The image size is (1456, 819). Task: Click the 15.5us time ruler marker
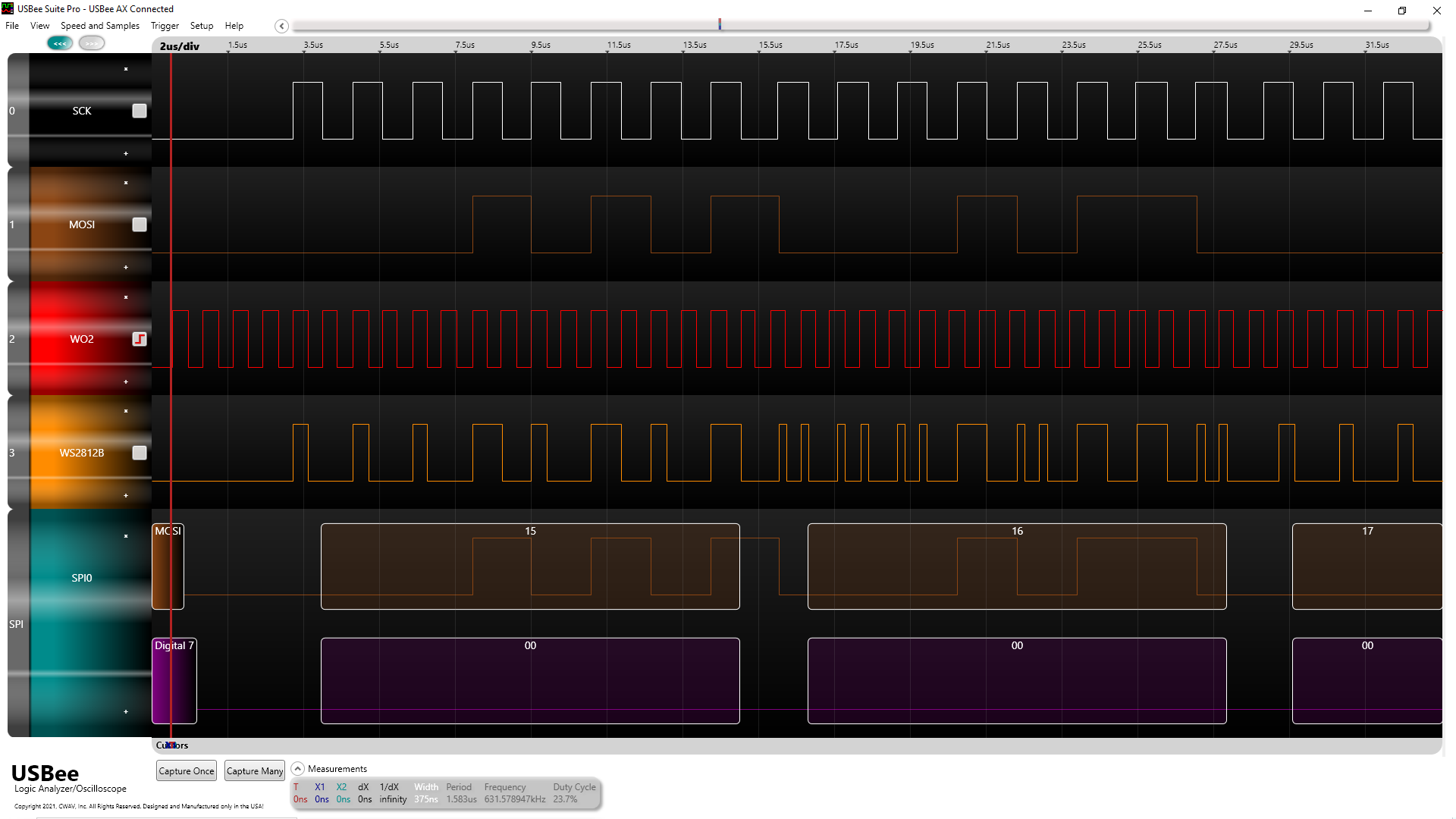(x=770, y=45)
